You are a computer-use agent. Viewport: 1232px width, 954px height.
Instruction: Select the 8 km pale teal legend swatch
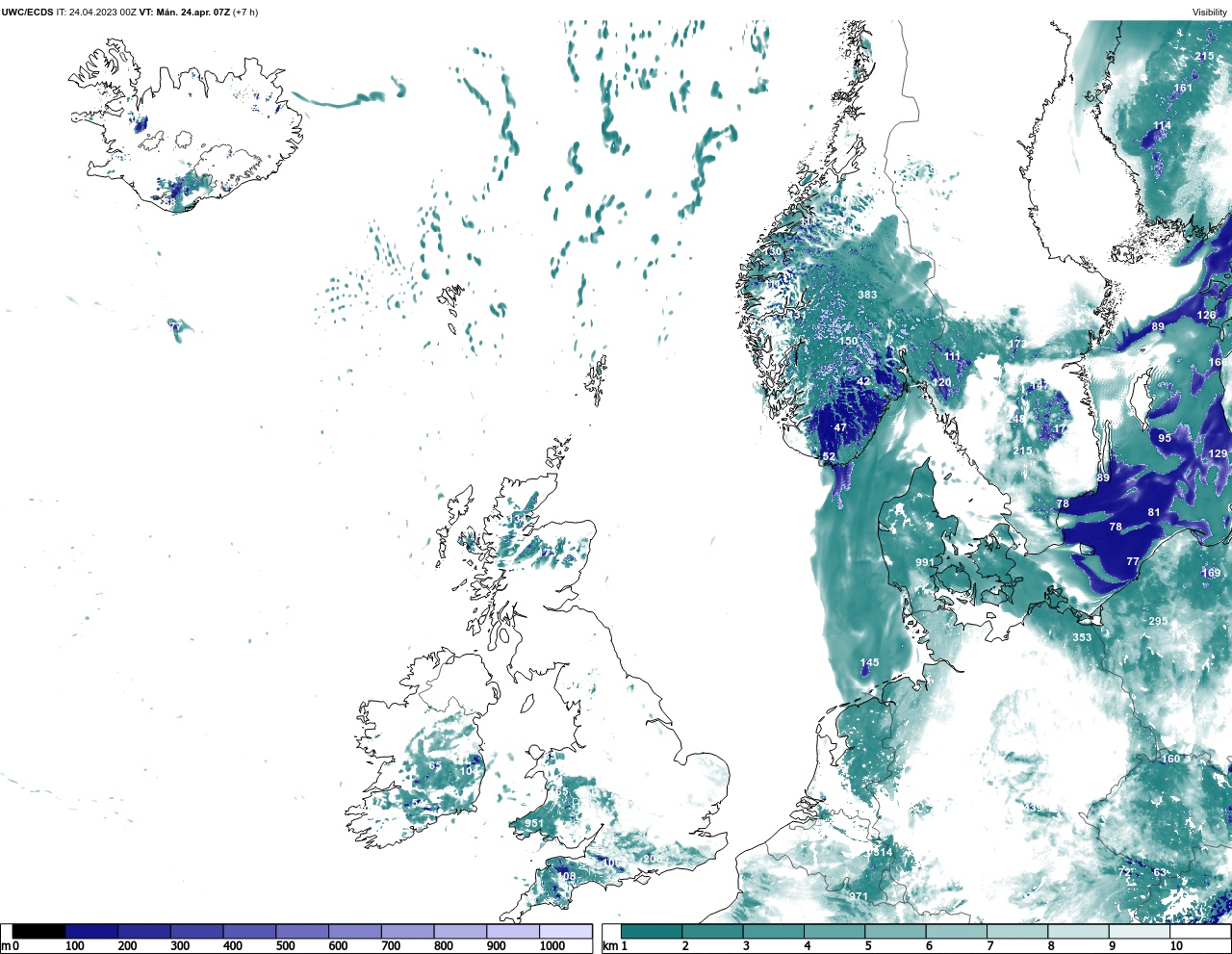coord(1078,931)
